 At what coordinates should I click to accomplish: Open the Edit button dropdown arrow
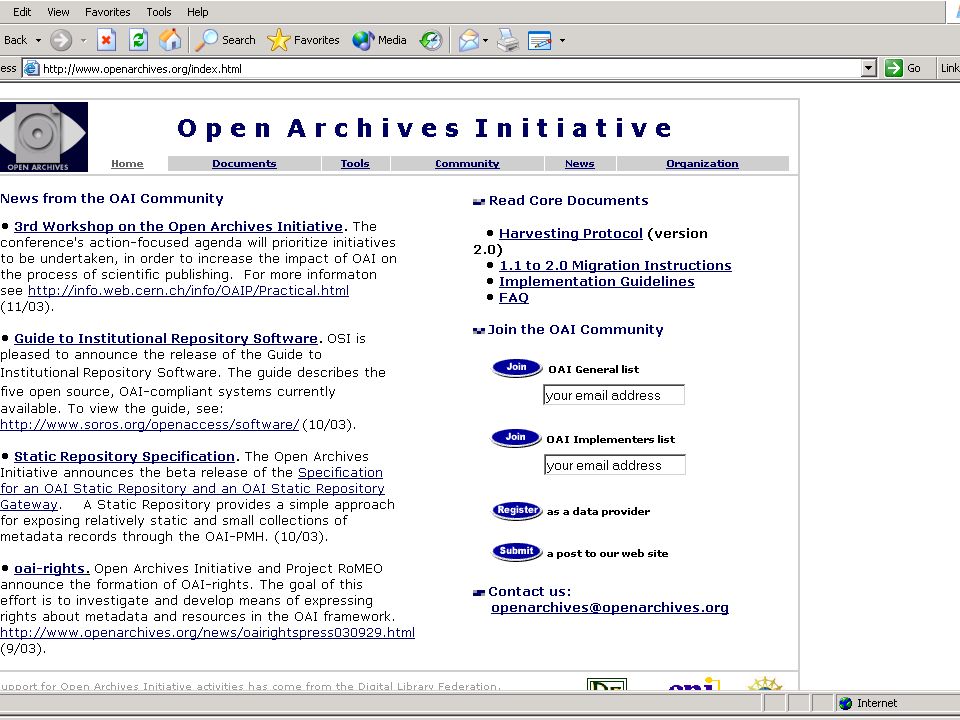(x=562, y=40)
